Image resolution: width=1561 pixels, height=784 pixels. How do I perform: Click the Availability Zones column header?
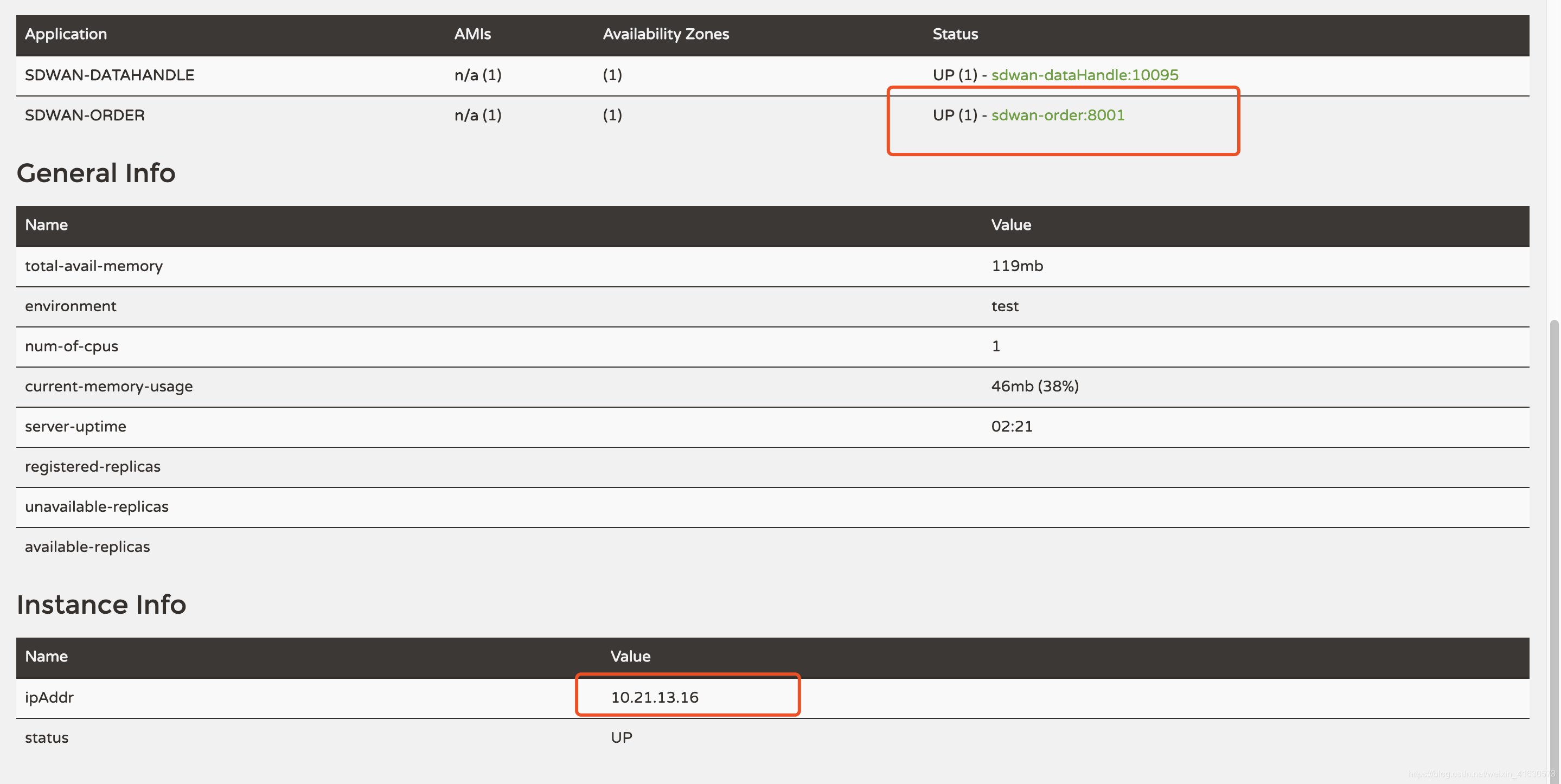pyautogui.click(x=666, y=34)
